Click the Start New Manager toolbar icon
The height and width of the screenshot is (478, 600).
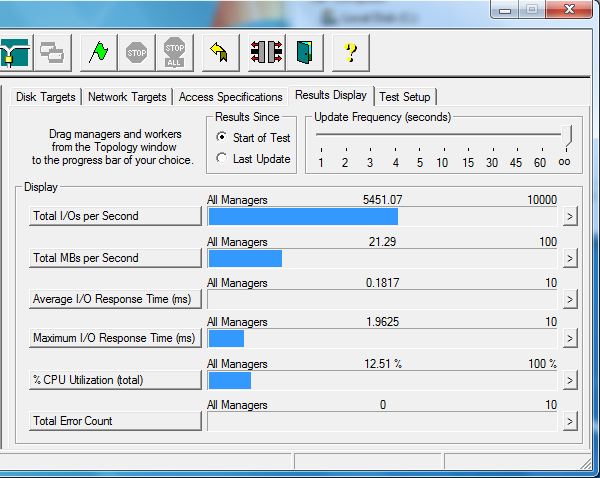click(x=15, y=52)
